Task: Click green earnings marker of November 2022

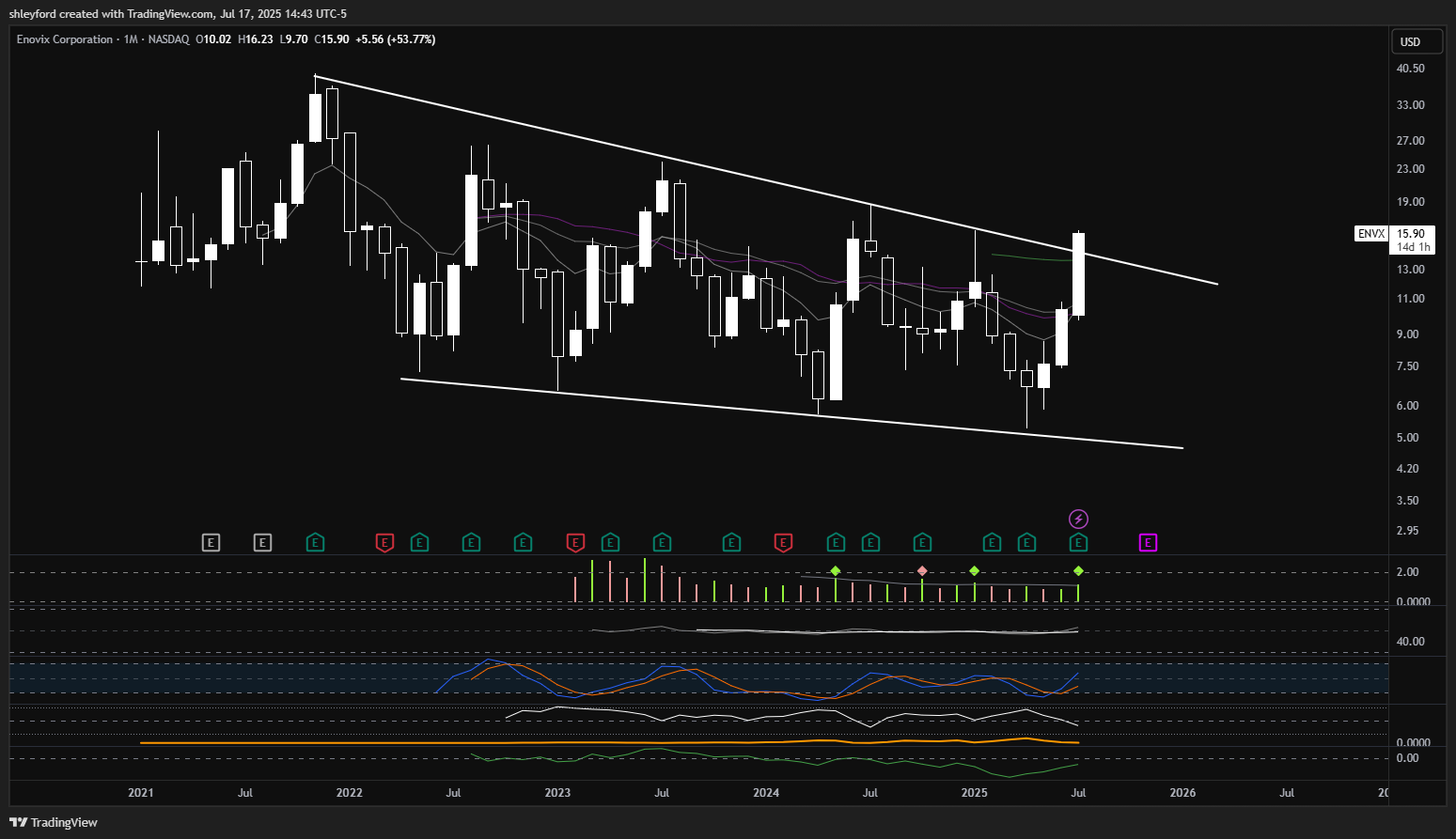Action: pos(523,542)
